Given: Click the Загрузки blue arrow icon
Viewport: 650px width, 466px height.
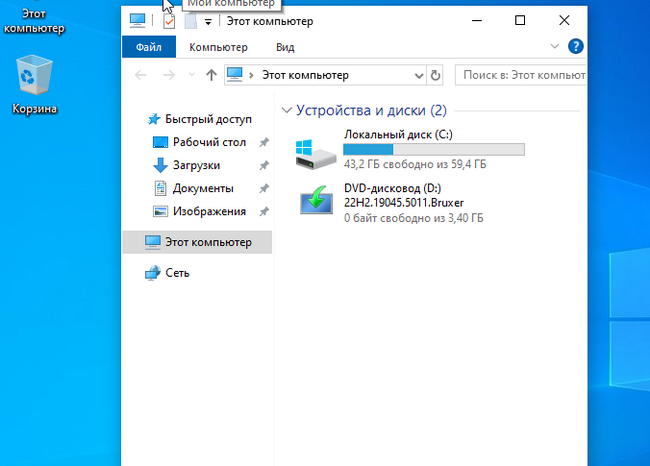Looking at the screenshot, I should (x=160, y=165).
